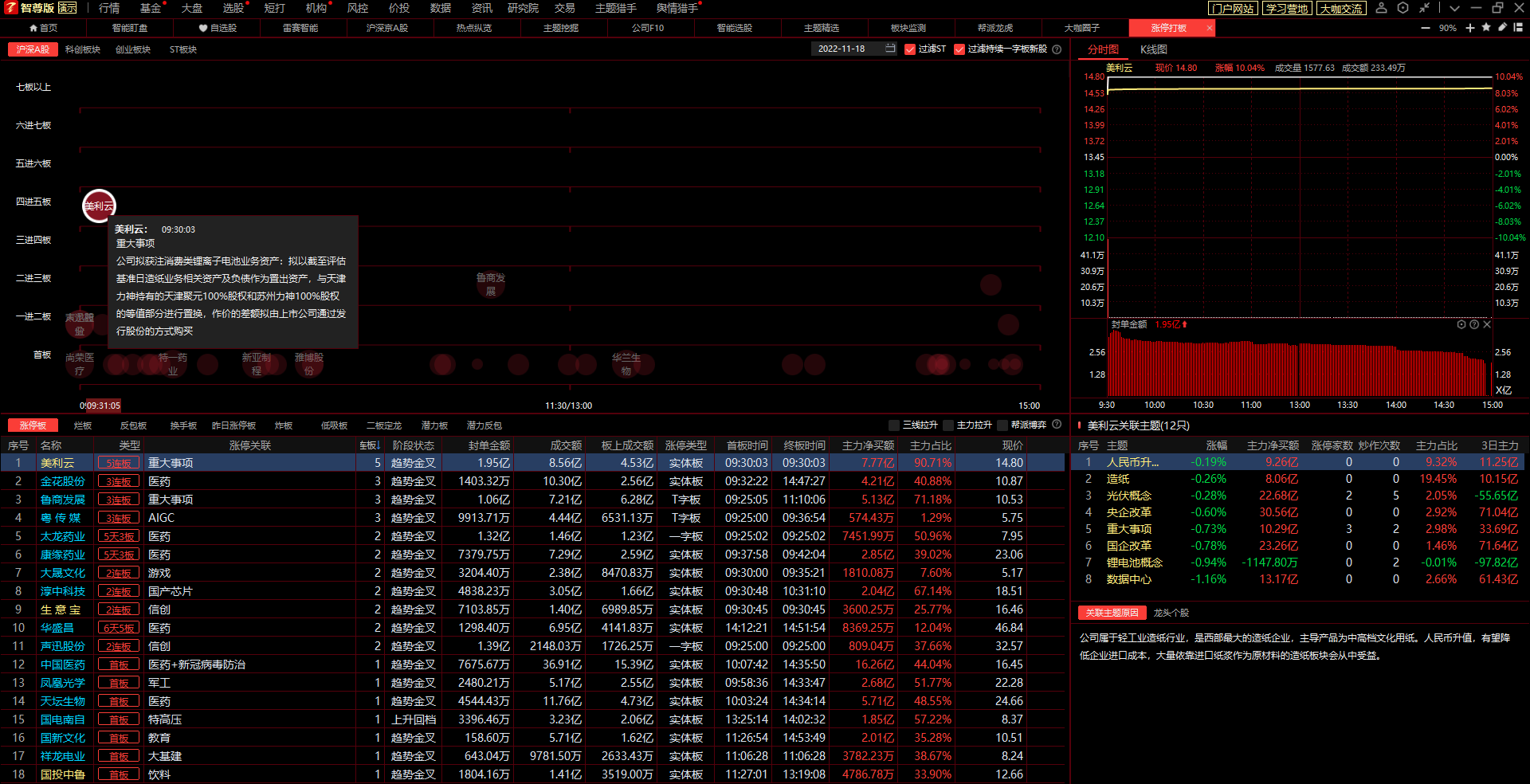
Task: Click the 关联主题原因 button
Action: pyautogui.click(x=1113, y=613)
